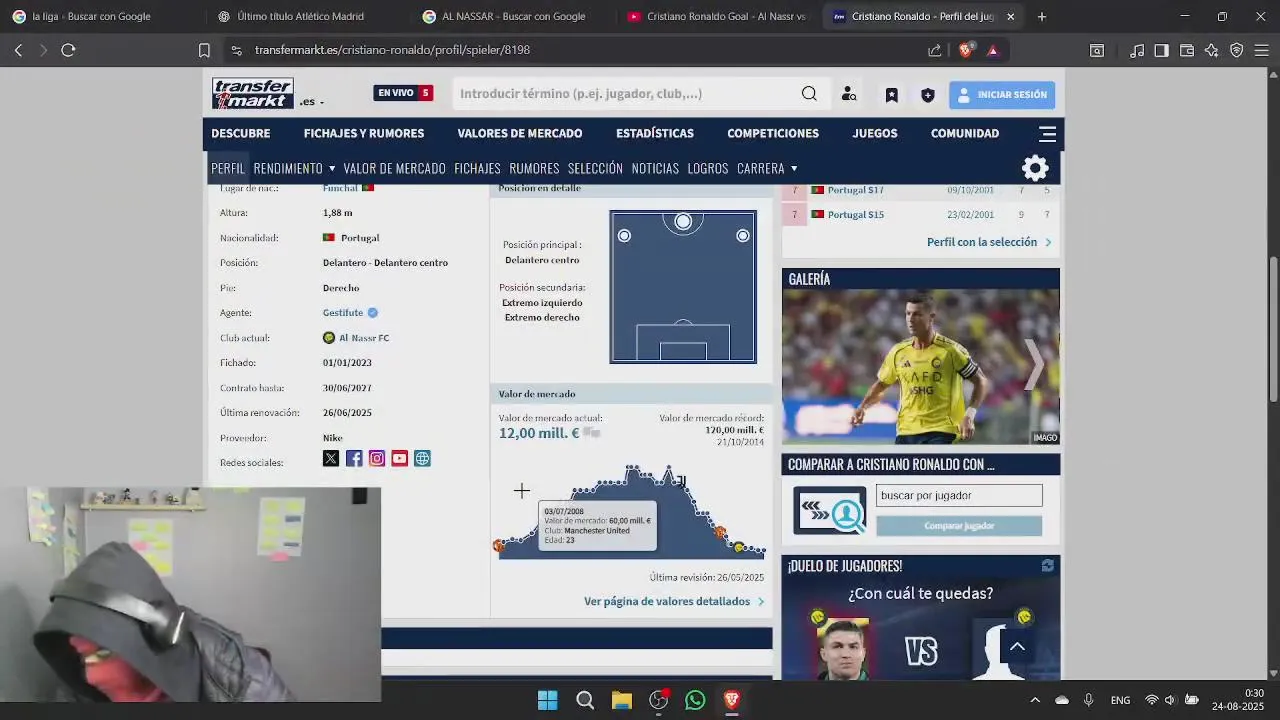Screen dimensions: 1280x720
Task: Open the advanced user search icon
Action: click(849, 94)
